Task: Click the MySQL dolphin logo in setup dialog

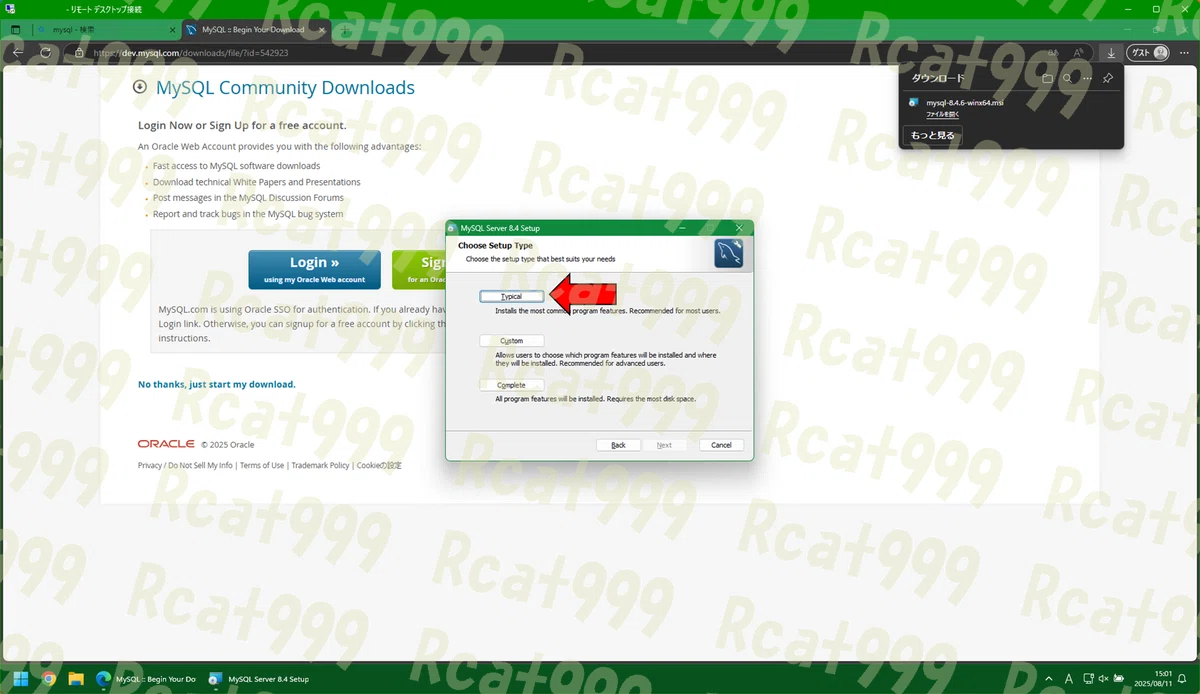Action: 728,254
